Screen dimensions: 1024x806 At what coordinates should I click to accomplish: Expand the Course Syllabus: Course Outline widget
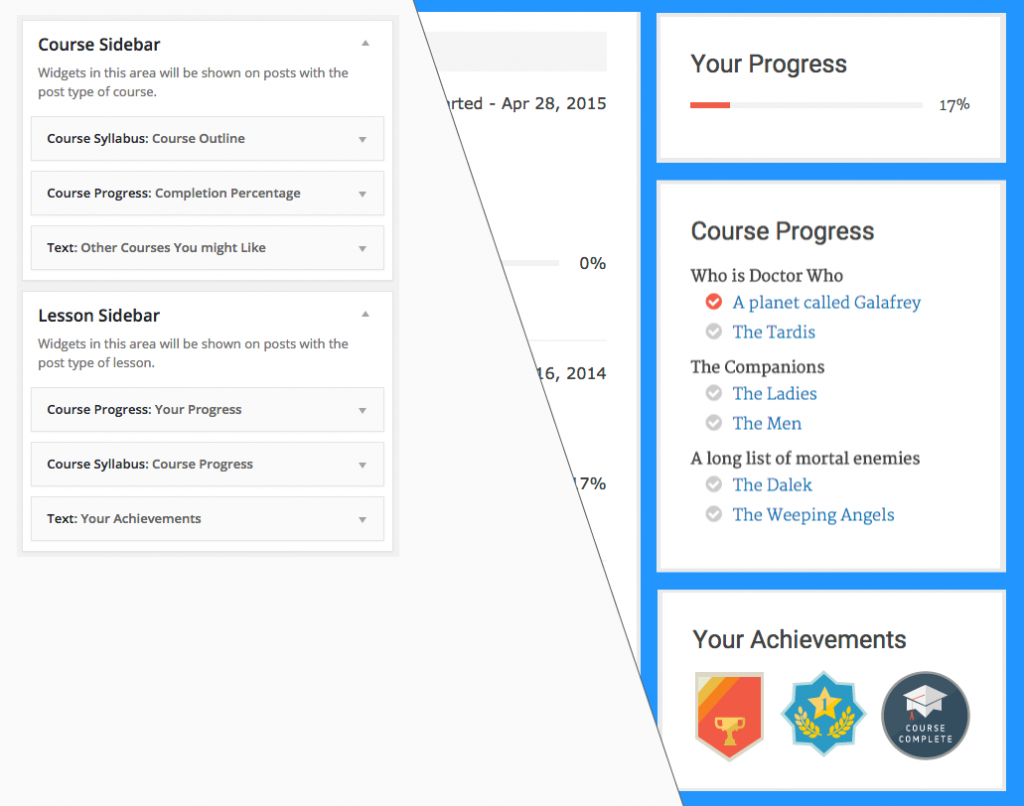click(362, 139)
